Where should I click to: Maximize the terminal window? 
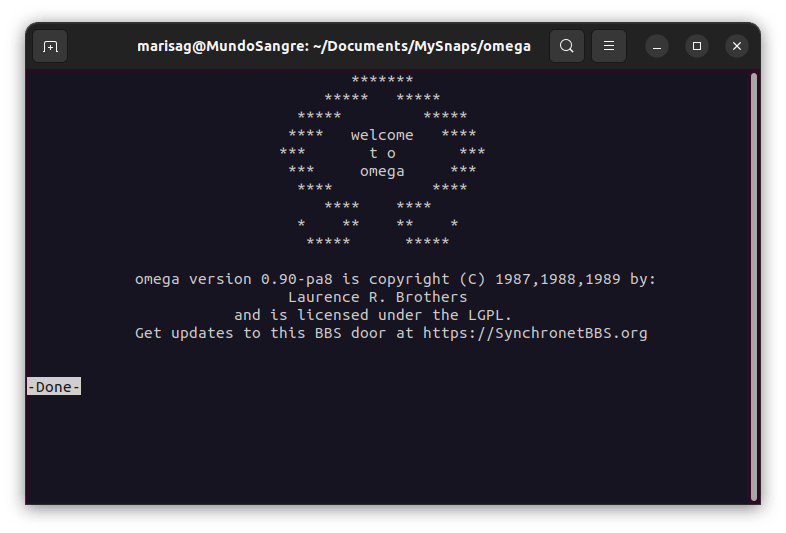click(x=697, y=46)
